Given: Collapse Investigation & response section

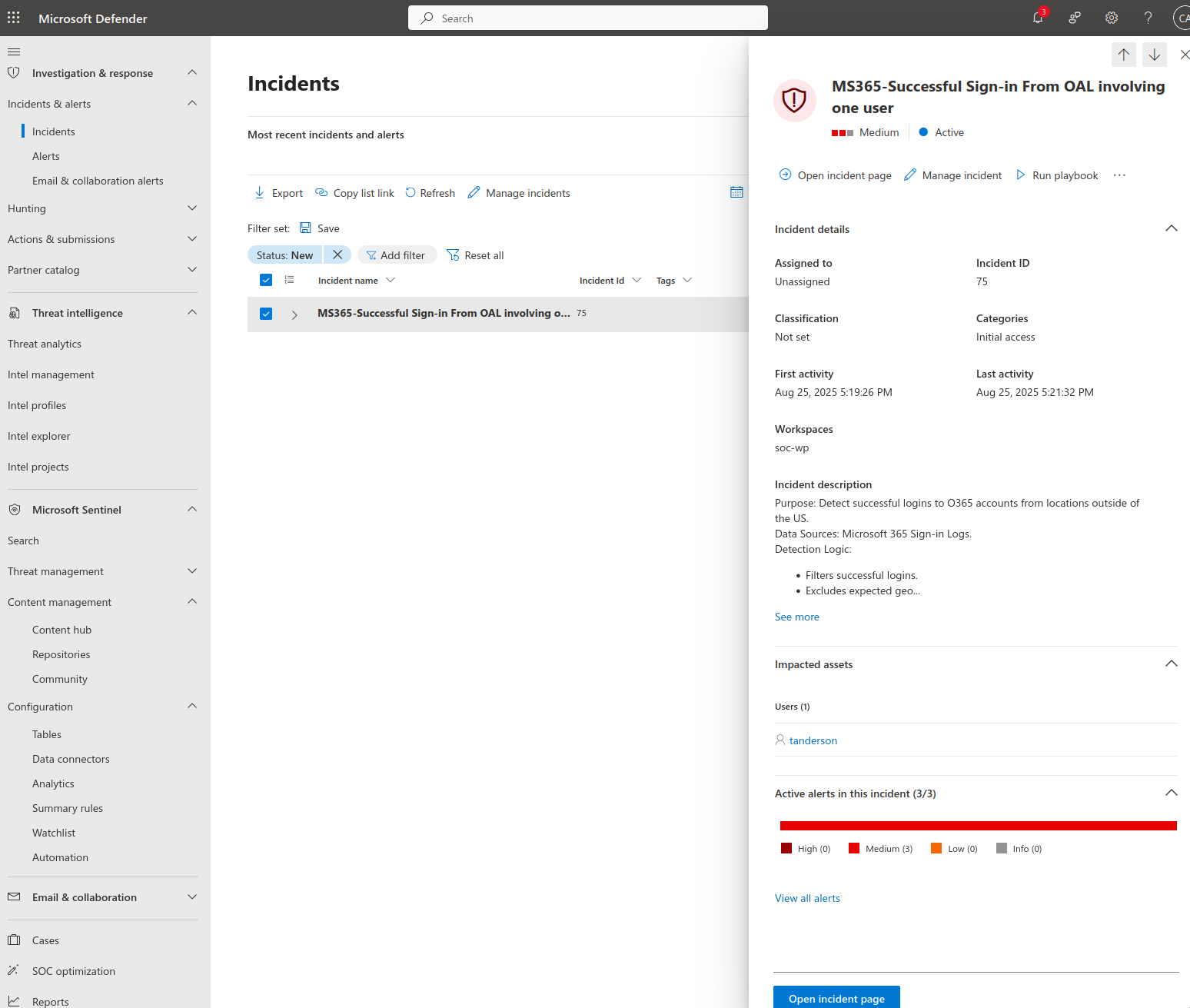Looking at the screenshot, I should click(x=192, y=72).
